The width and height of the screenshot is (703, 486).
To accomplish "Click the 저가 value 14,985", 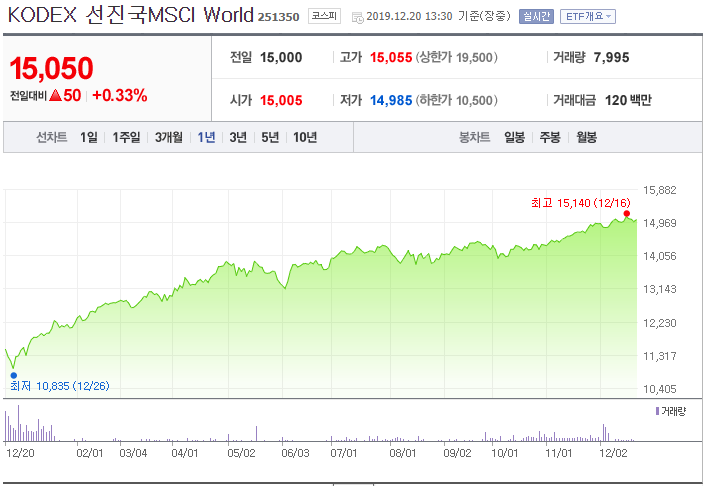I will click(x=391, y=100).
